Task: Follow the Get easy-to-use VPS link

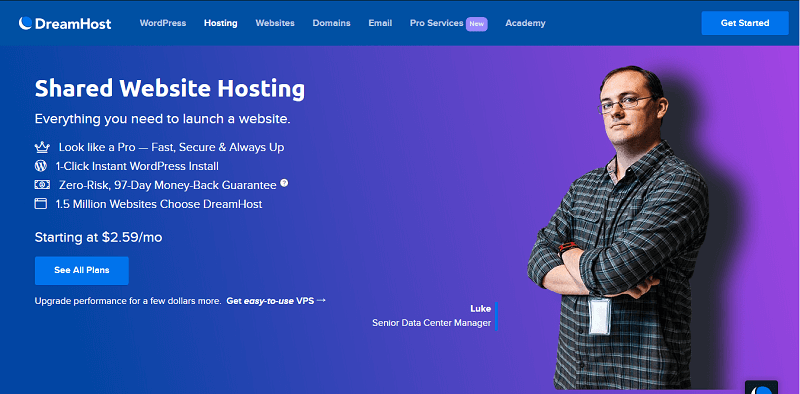Action: click(x=276, y=301)
